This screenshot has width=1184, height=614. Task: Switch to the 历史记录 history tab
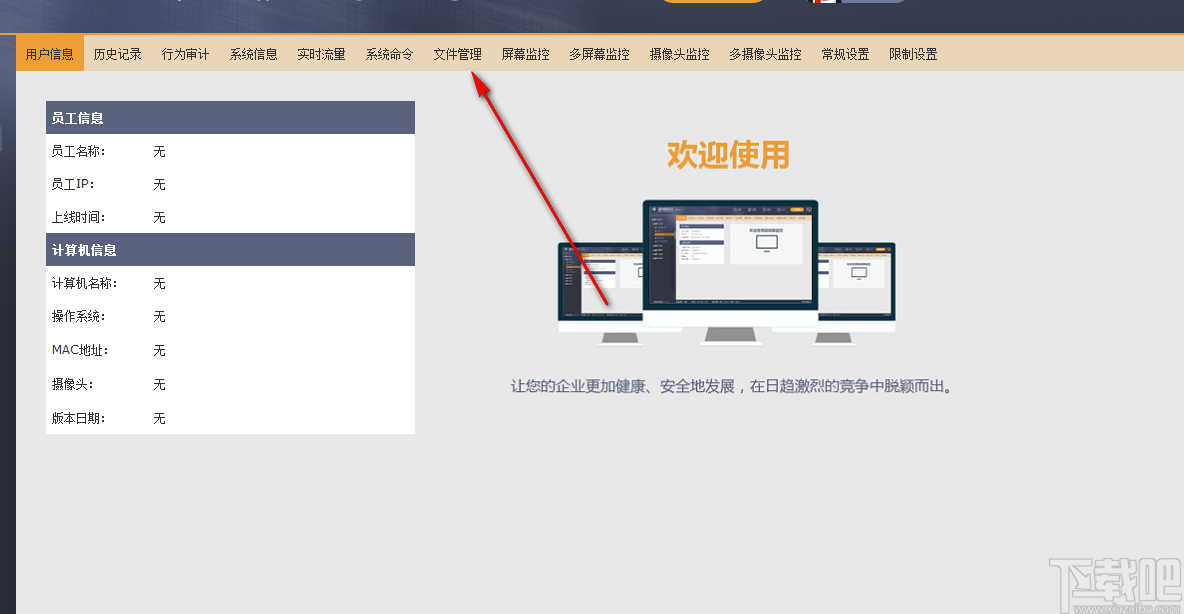(x=117, y=54)
